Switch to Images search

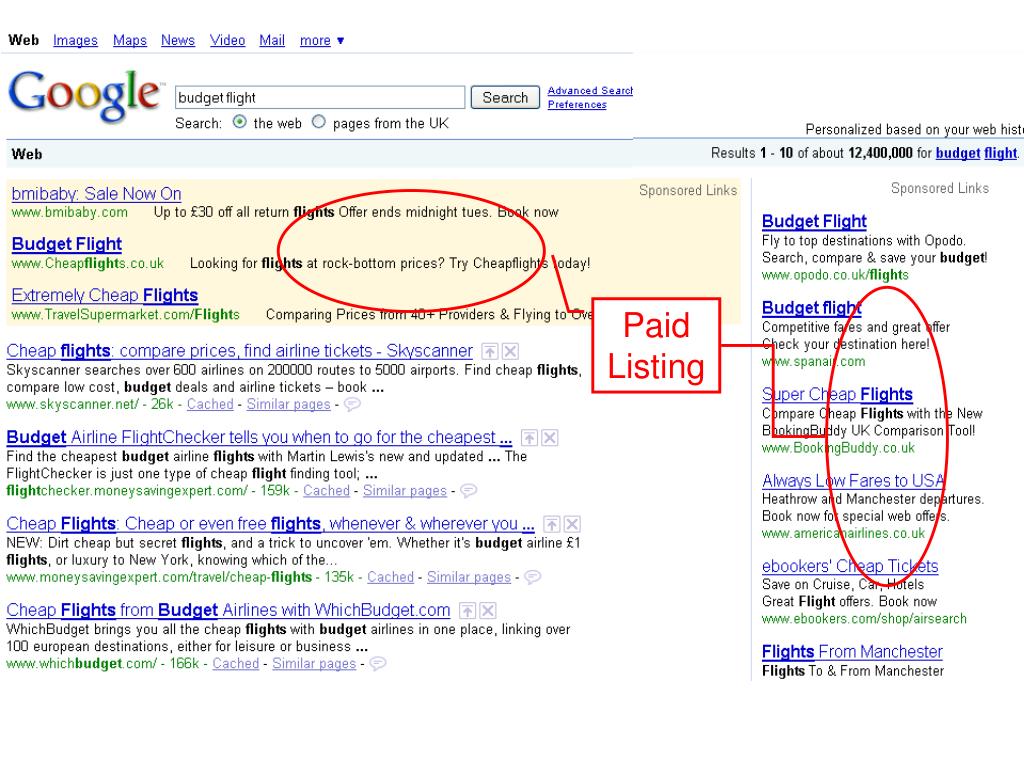coord(75,40)
